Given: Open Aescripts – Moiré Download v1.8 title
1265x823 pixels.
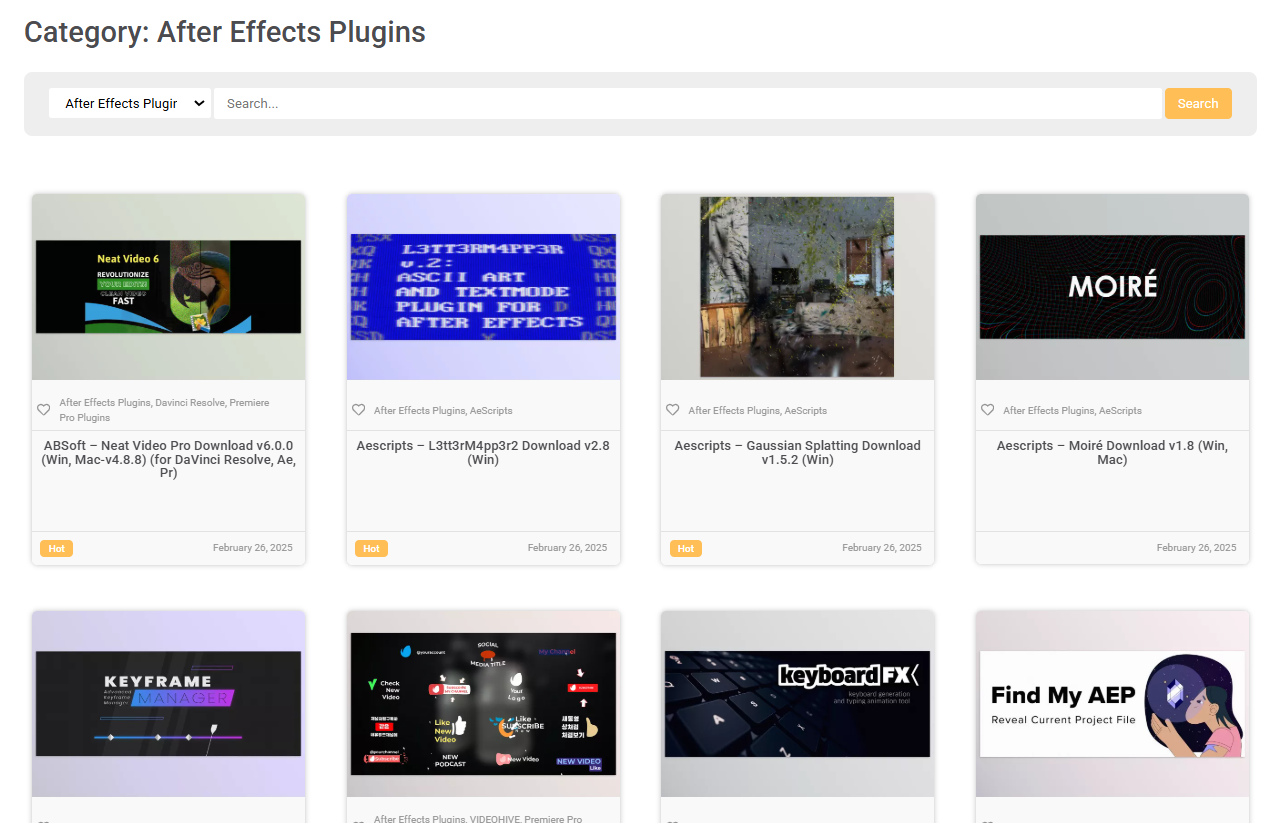Looking at the screenshot, I should pyautogui.click(x=1112, y=452).
